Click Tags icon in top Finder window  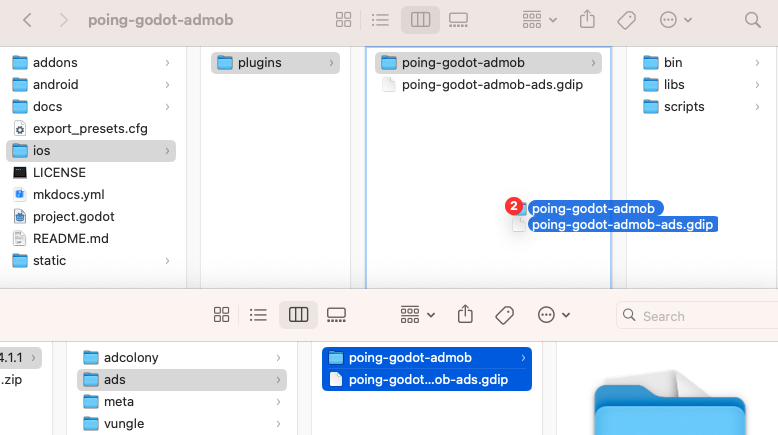627,20
